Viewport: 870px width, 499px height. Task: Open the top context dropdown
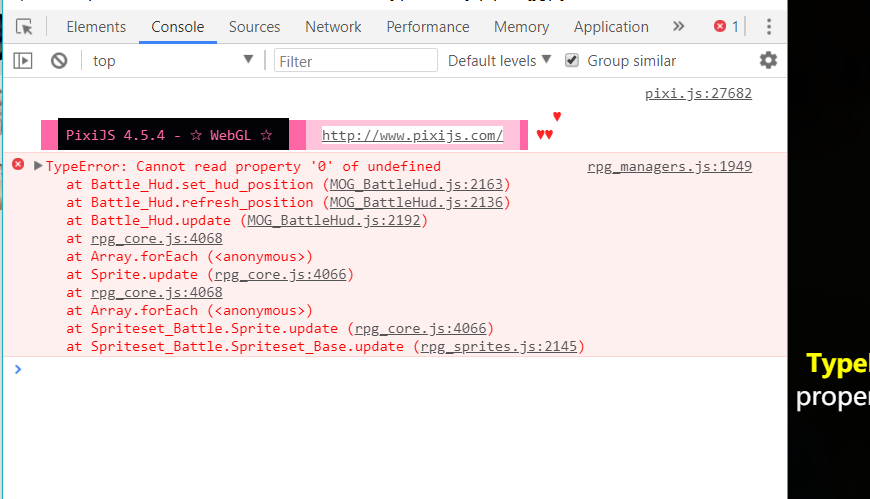click(173, 61)
